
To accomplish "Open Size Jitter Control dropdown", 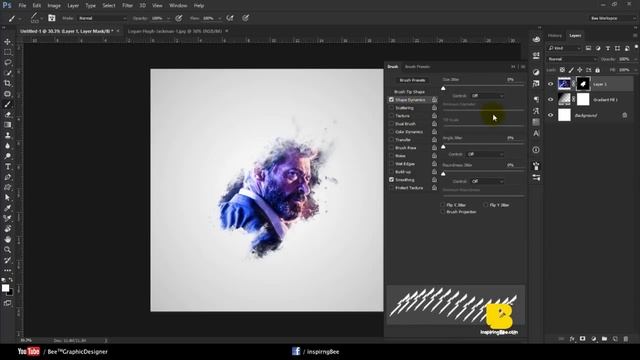I will pyautogui.click(x=487, y=96).
